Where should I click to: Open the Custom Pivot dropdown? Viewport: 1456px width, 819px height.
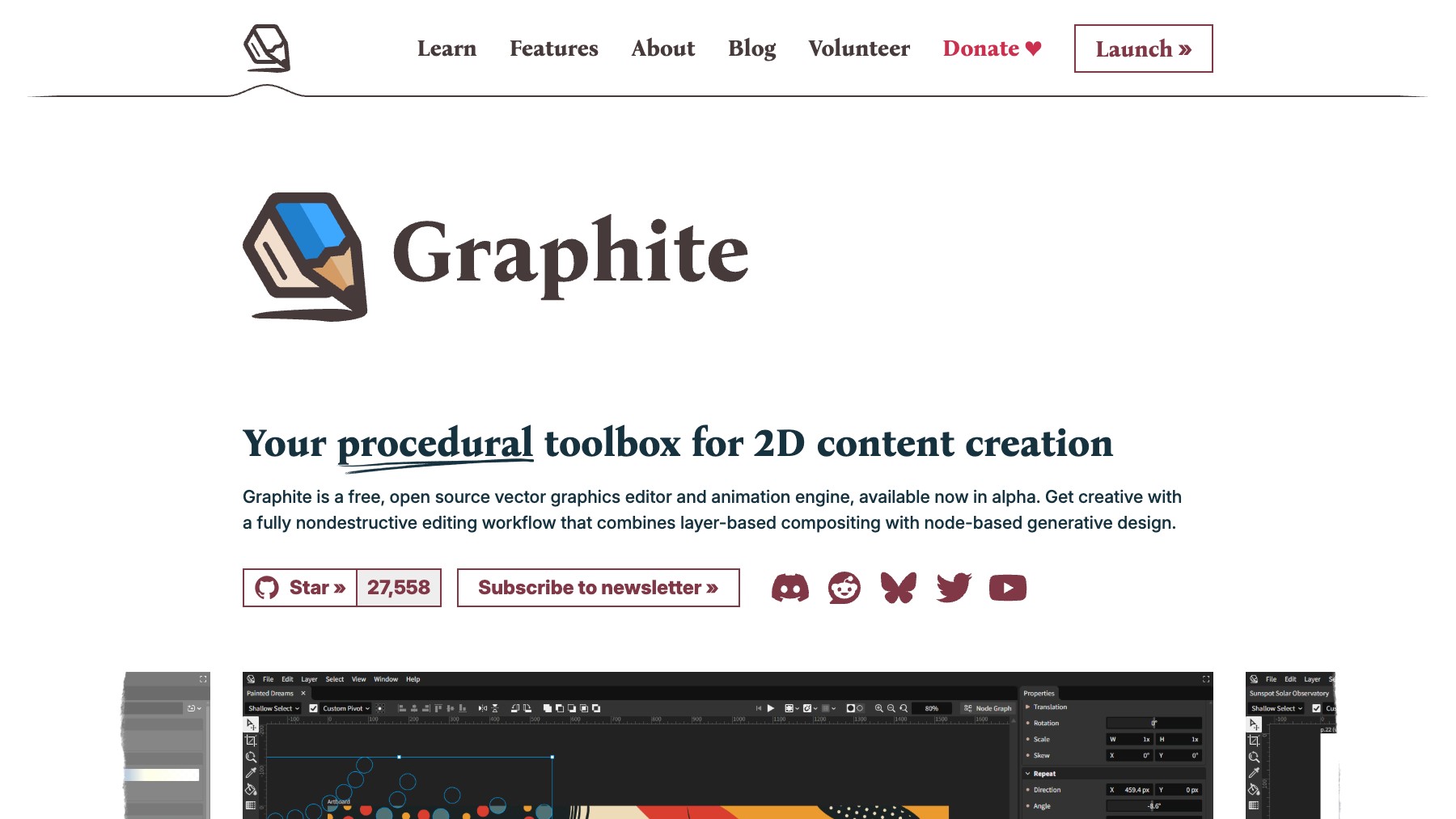click(x=346, y=708)
